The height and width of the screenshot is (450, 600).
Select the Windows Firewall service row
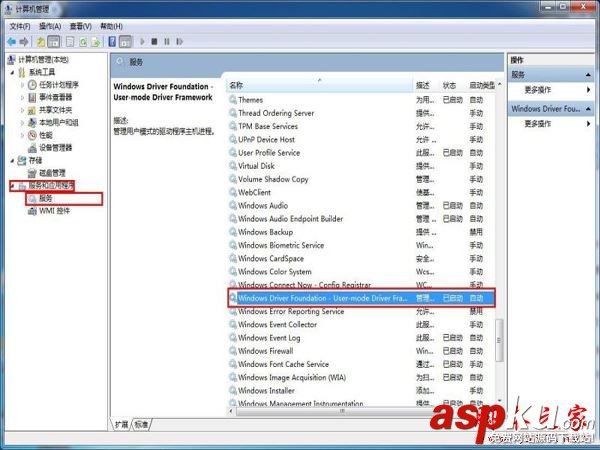click(x=361, y=351)
